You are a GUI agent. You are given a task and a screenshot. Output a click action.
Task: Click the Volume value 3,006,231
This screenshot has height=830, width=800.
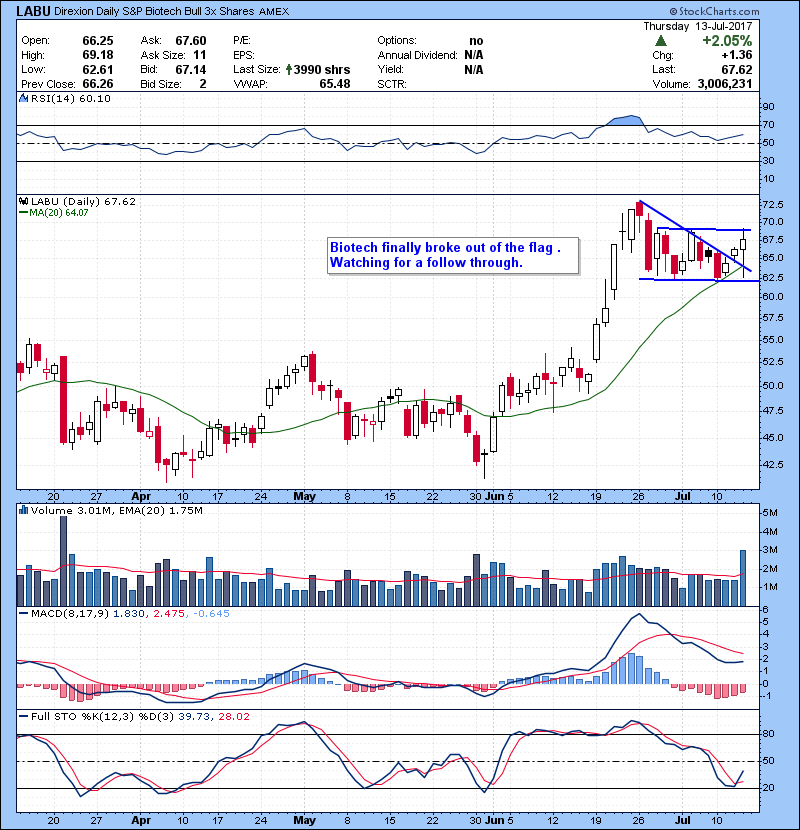click(x=725, y=84)
